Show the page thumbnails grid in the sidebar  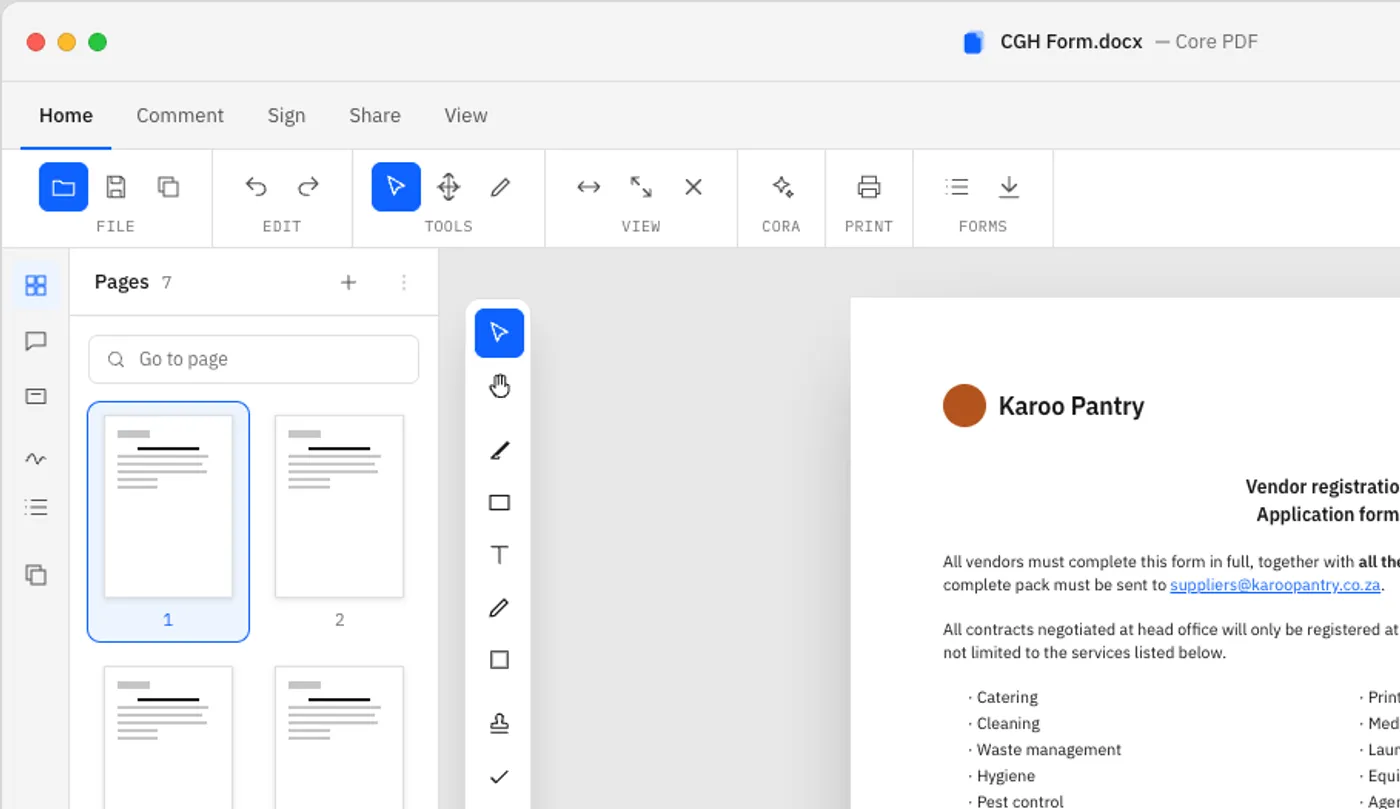pyautogui.click(x=36, y=286)
